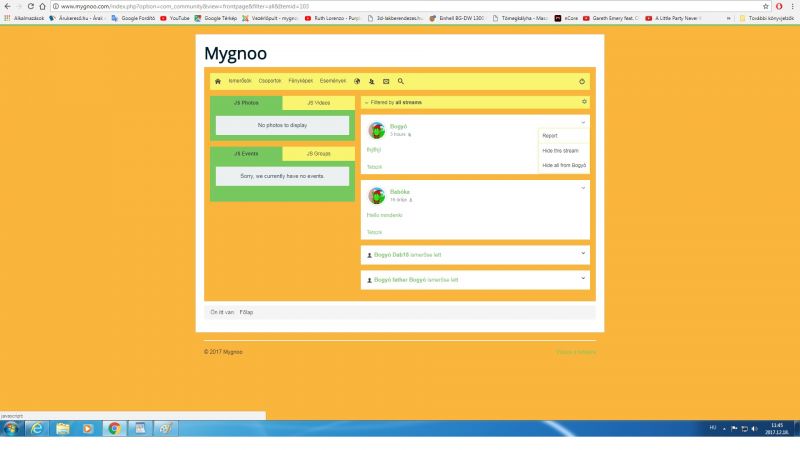Reload the page in Chrome

(31, 6)
